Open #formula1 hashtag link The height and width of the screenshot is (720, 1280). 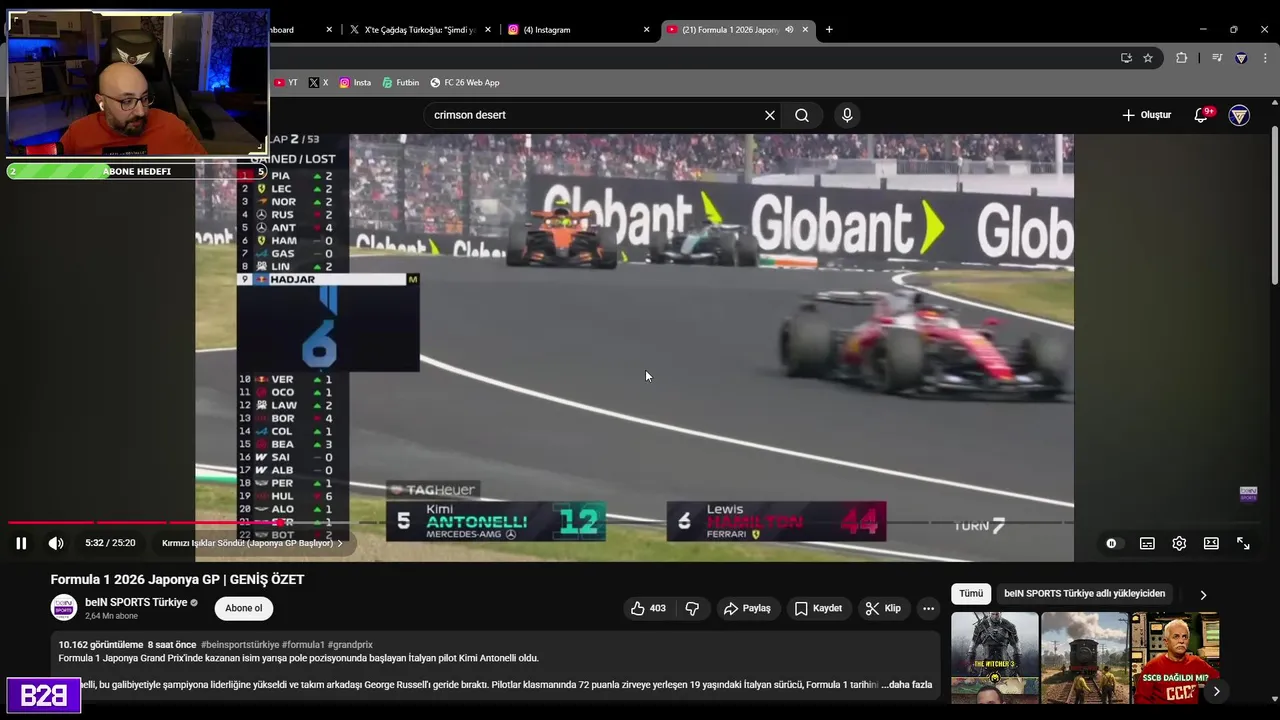point(304,645)
